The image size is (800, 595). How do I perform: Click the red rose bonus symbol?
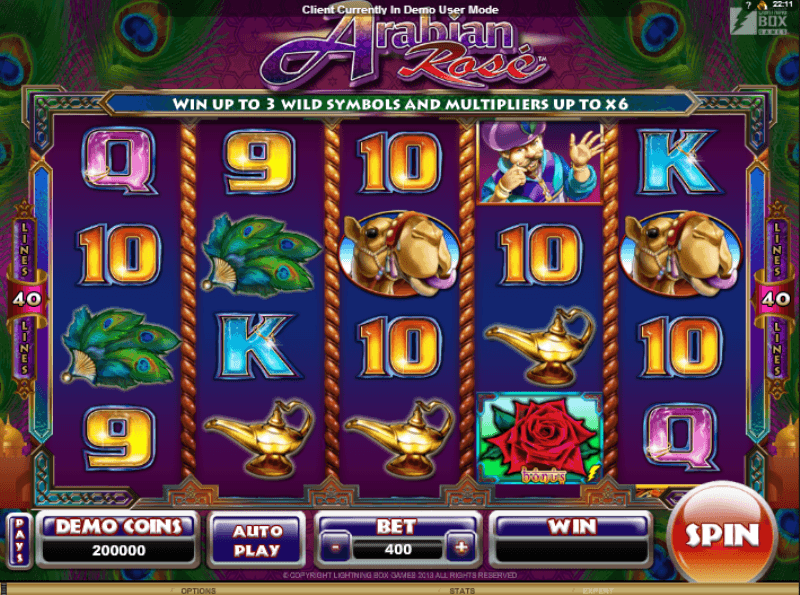540,438
